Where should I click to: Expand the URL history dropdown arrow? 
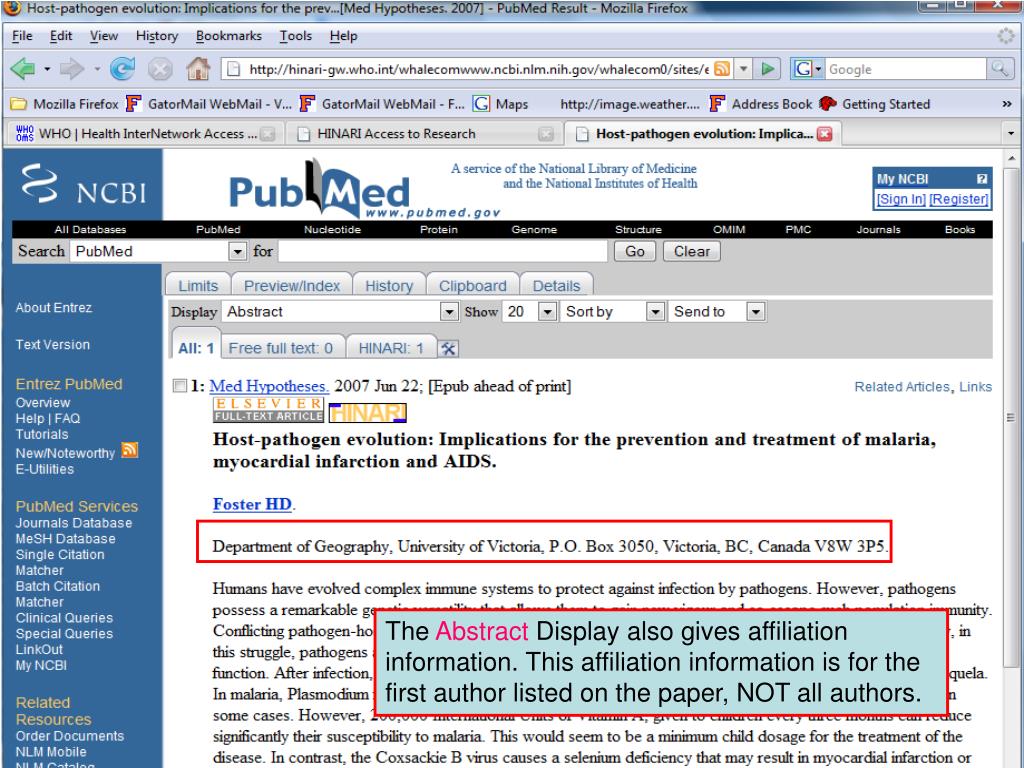click(743, 69)
